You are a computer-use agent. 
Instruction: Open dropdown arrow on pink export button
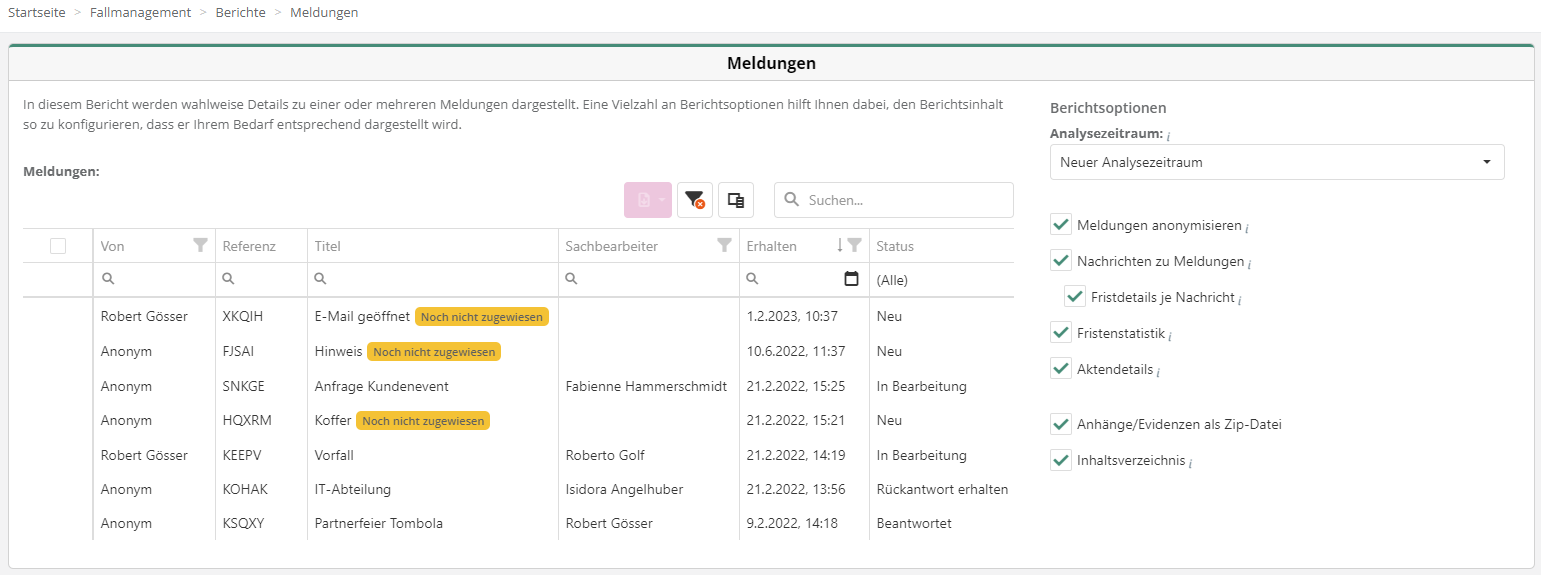tap(662, 200)
